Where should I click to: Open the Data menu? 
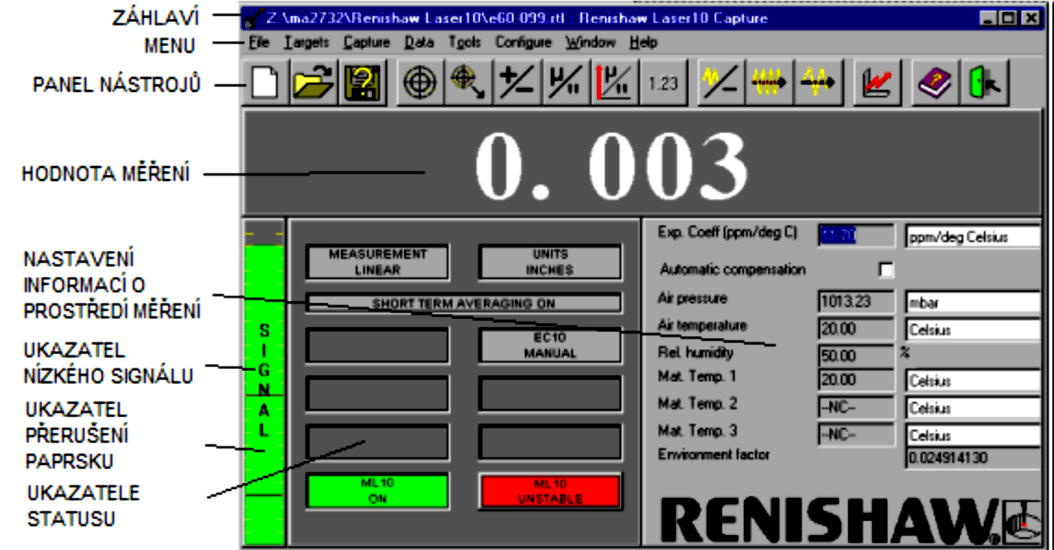point(419,42)
